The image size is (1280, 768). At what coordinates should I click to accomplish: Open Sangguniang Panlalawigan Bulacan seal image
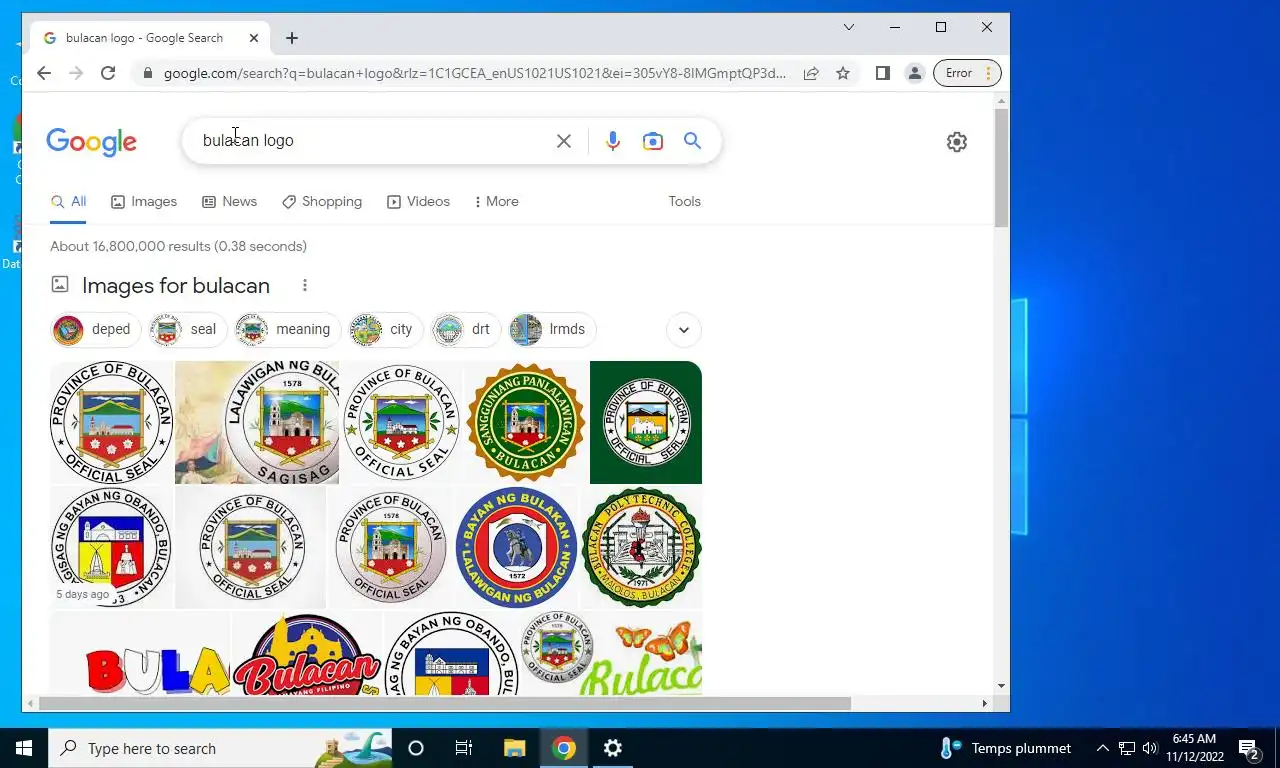tap(526, 422)
